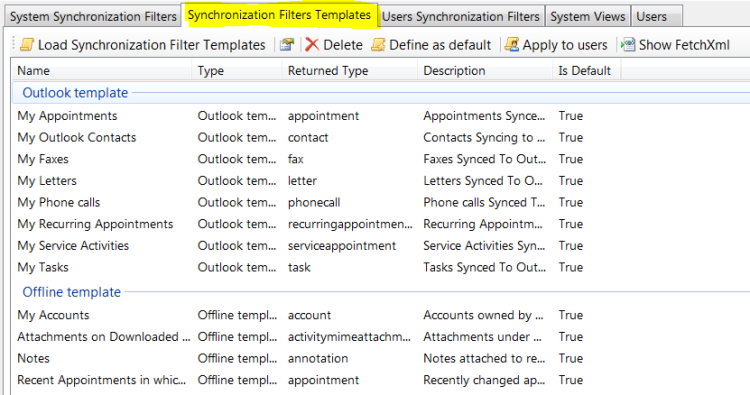Sort by the Name column header
750x395 pixels.
click(101, 70)
